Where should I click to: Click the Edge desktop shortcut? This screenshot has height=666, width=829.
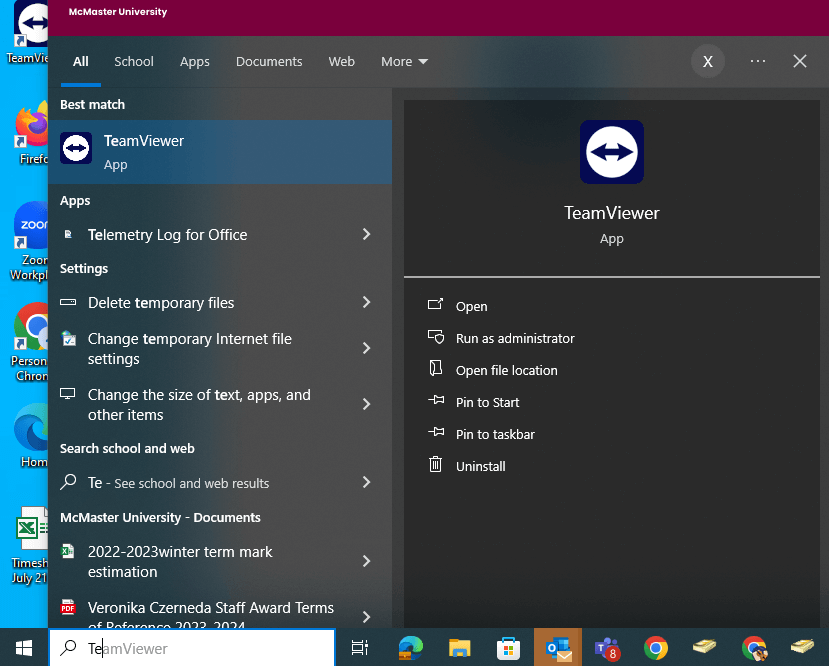[32, 437]
